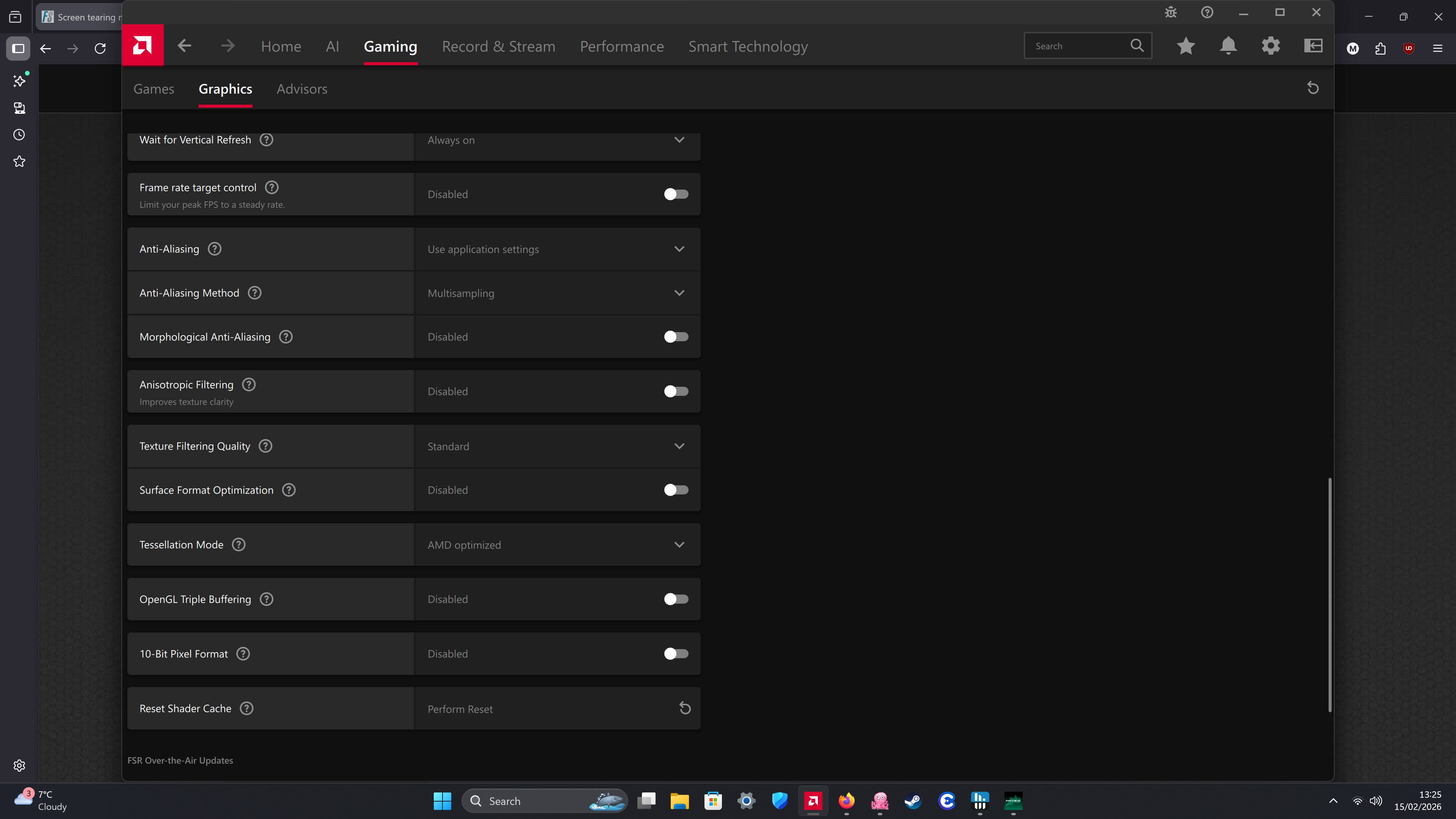Click the sidebar panel toggle icon

(1313, 46)
